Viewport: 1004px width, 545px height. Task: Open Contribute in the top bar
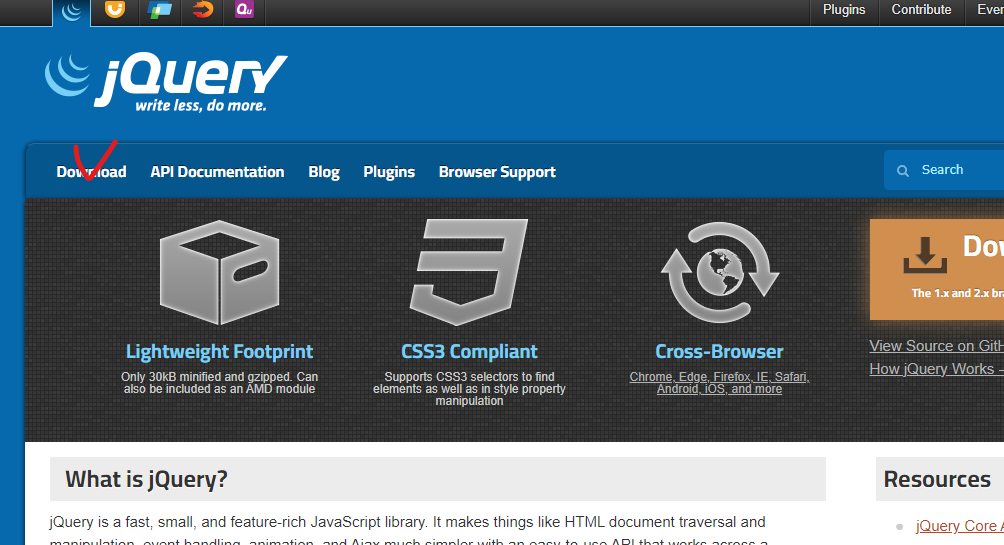[x=921, y=10]
